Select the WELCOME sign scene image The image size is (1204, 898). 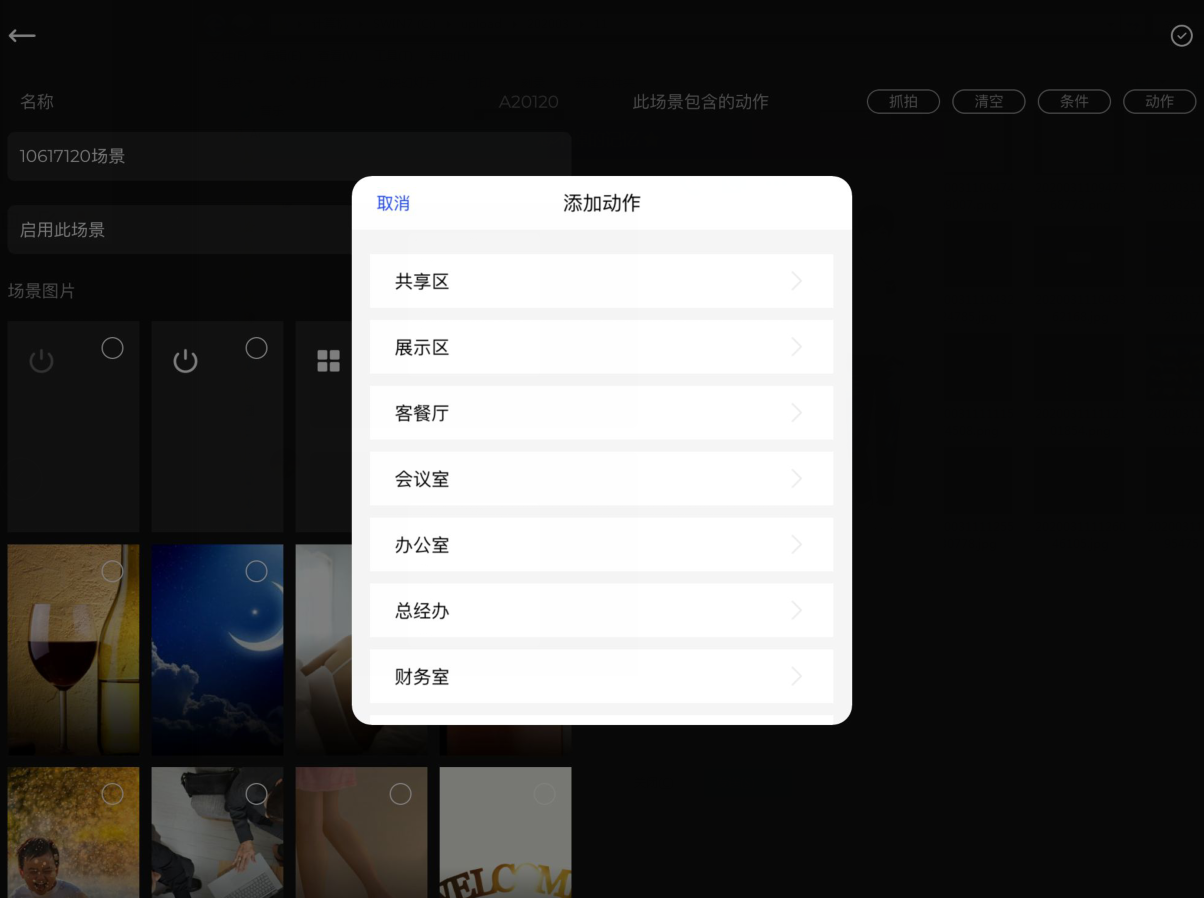(x=545, y=794)
